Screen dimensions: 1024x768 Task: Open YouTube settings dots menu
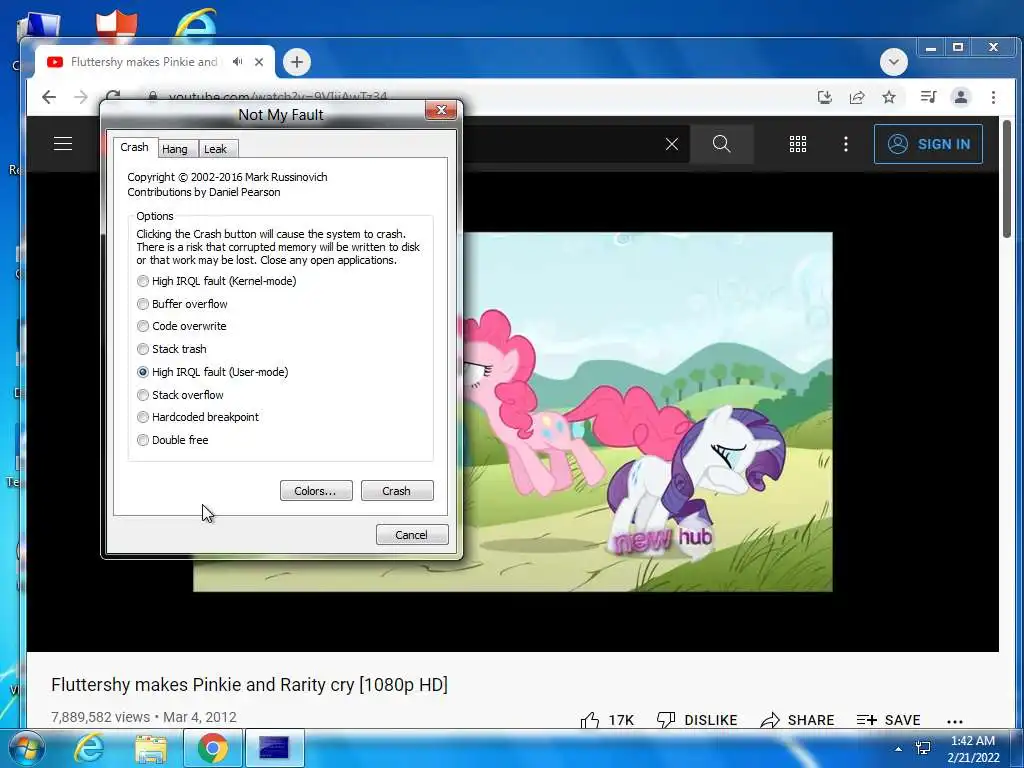click(x=846, y=144)
